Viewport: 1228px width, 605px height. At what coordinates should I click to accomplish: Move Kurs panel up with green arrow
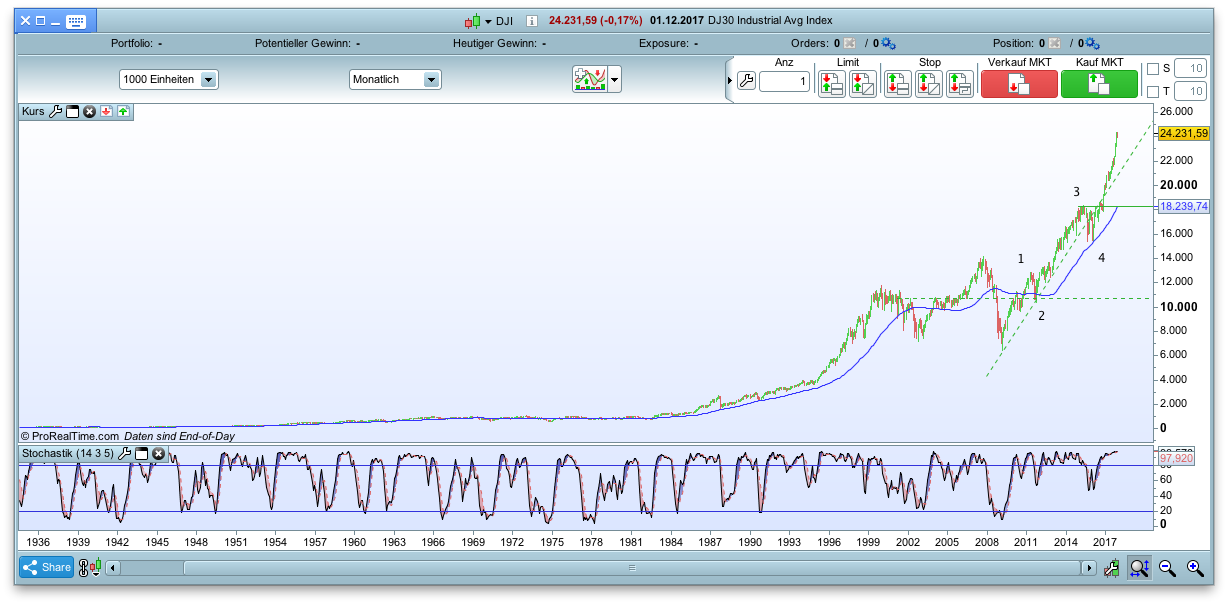tap(123, 112)
